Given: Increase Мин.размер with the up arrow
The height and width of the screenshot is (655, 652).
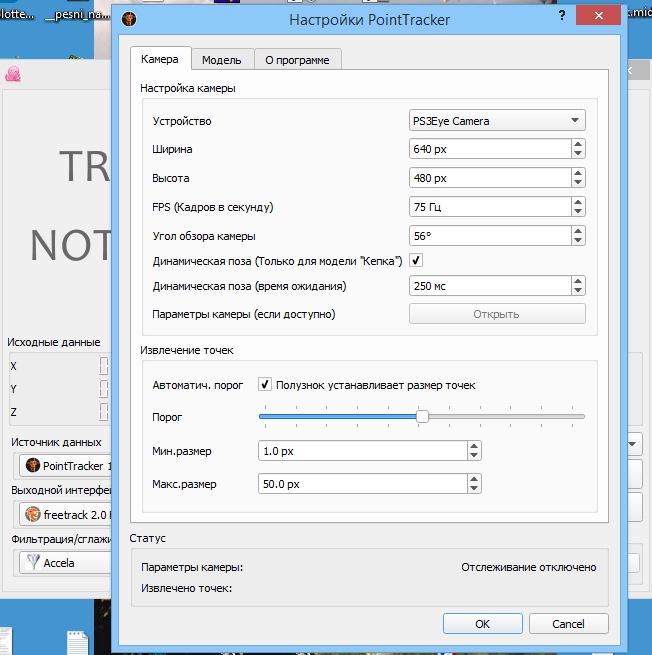Looking at the screenshot, I should [474, 446].
